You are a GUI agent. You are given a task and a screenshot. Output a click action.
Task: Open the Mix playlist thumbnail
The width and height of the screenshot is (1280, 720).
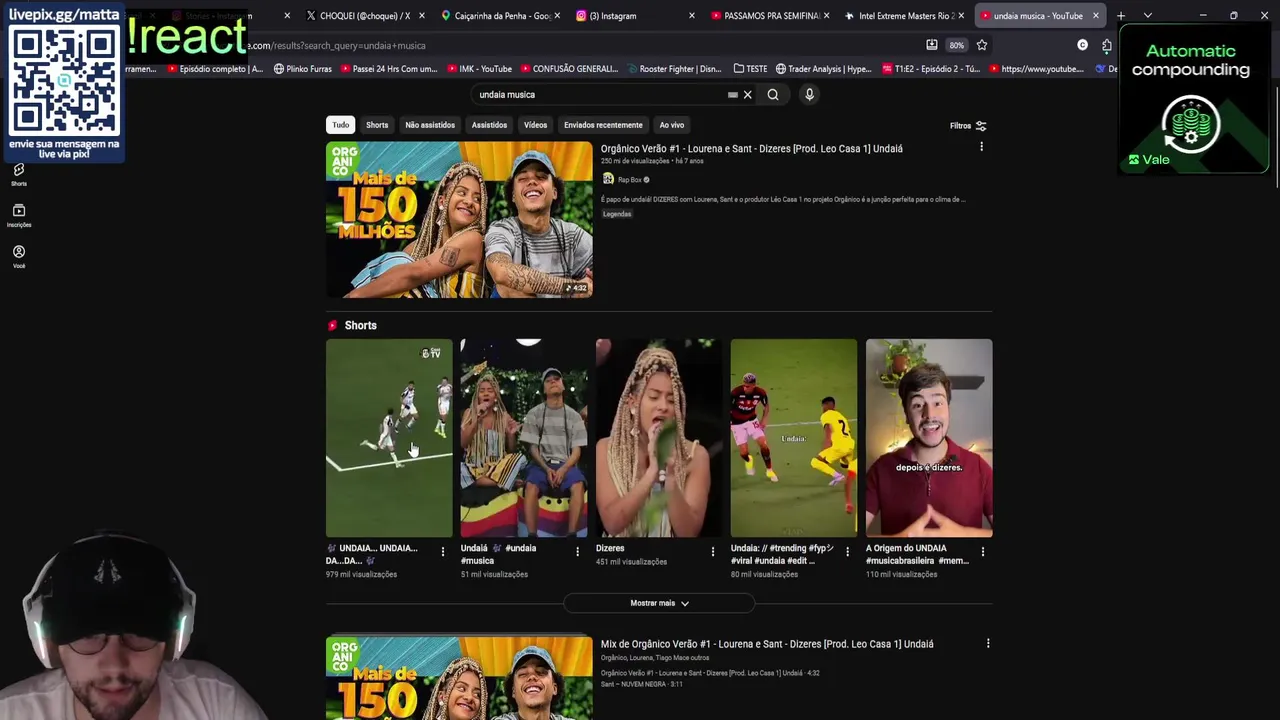[x=459, y=677]
